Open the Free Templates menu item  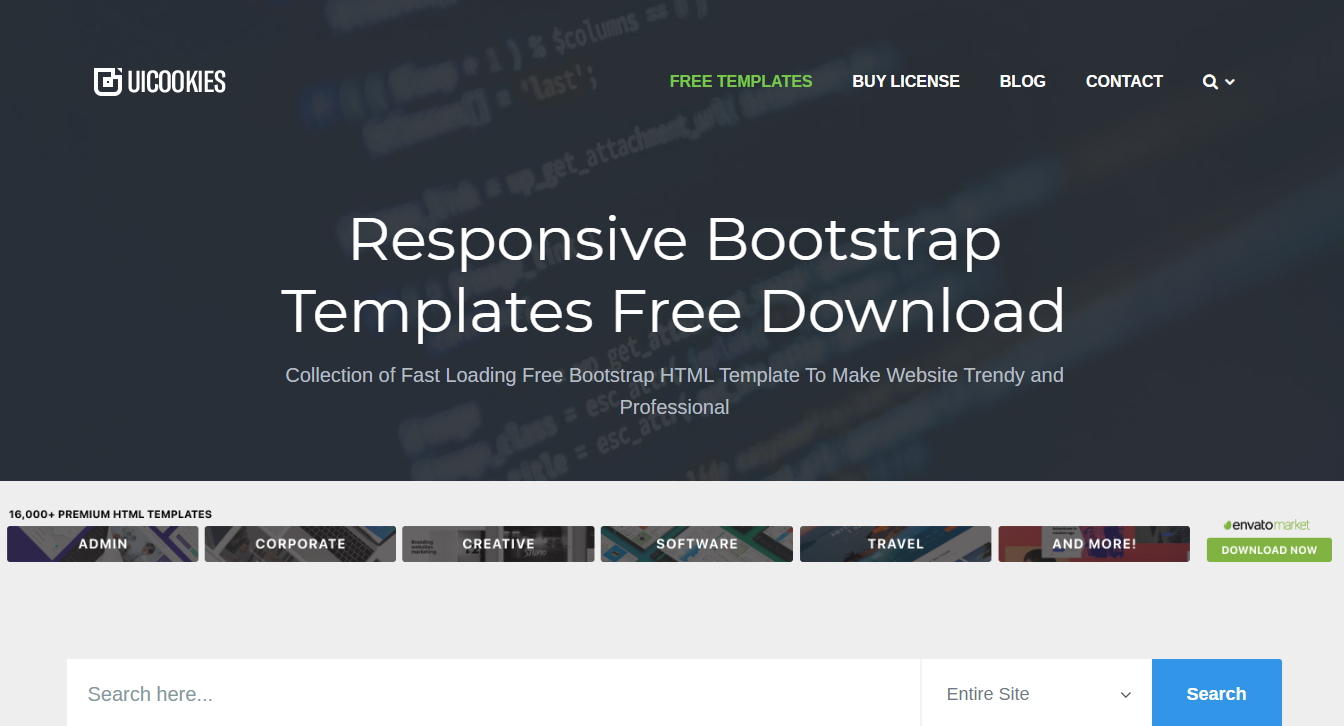741,82
